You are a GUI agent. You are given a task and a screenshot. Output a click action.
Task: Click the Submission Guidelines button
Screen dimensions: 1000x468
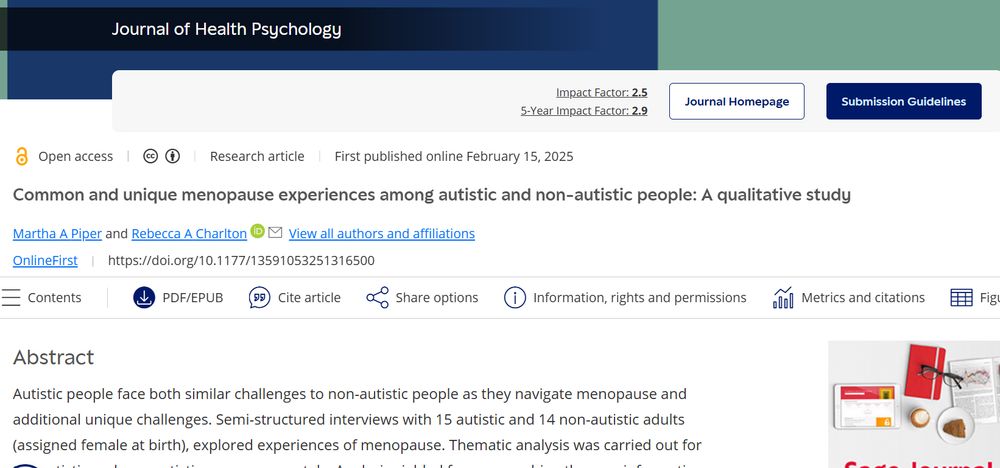pos(904,101)
